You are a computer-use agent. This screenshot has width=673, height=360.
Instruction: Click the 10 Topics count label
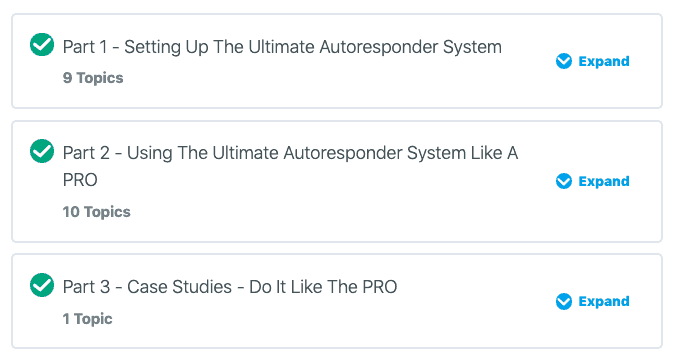click(x=97, y=212)
